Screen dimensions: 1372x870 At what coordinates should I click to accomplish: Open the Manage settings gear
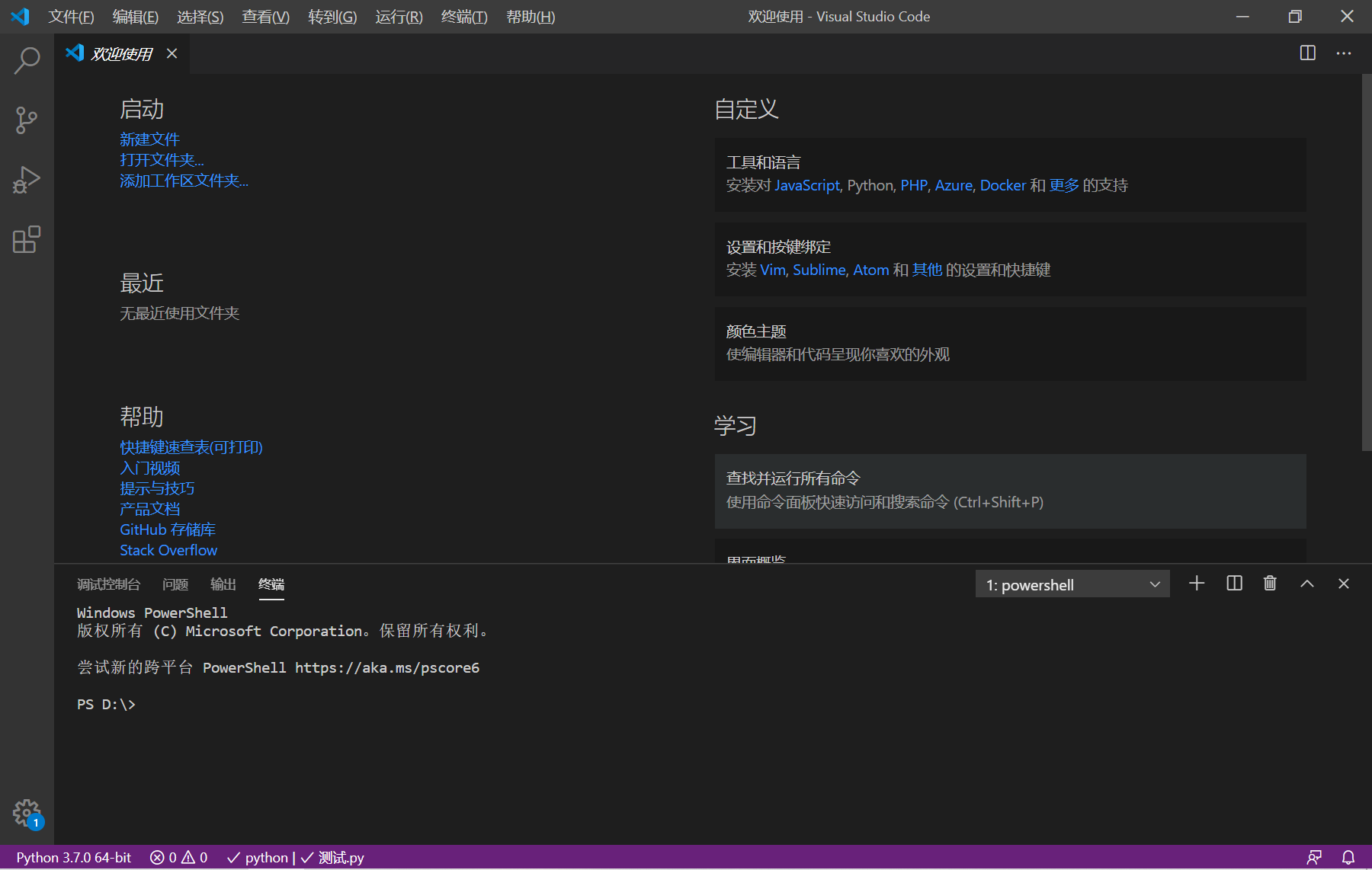point(27,813)
